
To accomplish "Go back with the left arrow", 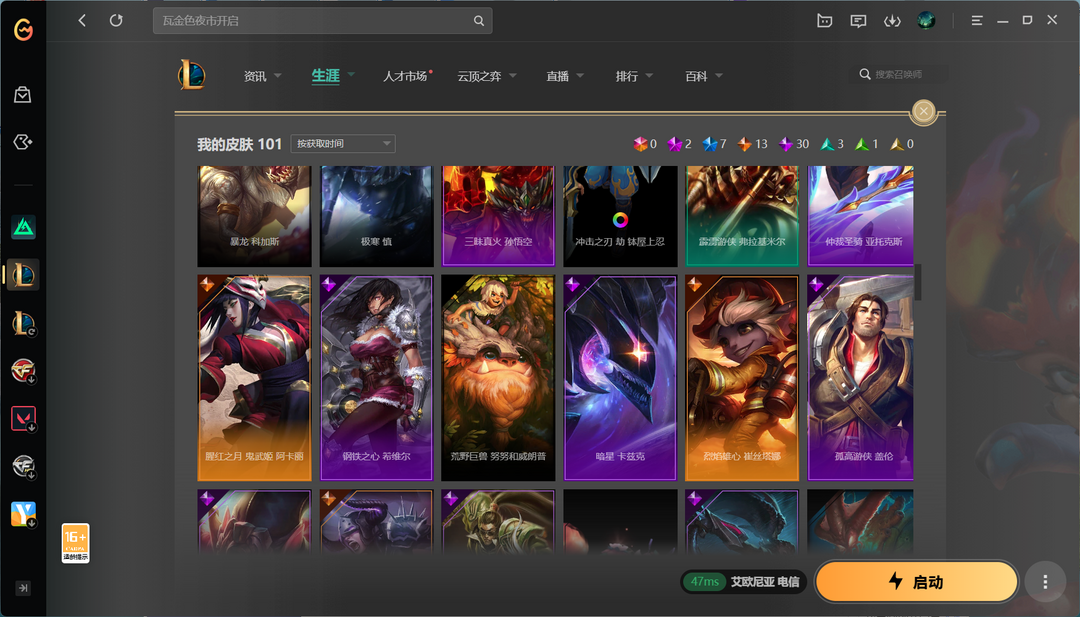I will click(x=82, y=21).
